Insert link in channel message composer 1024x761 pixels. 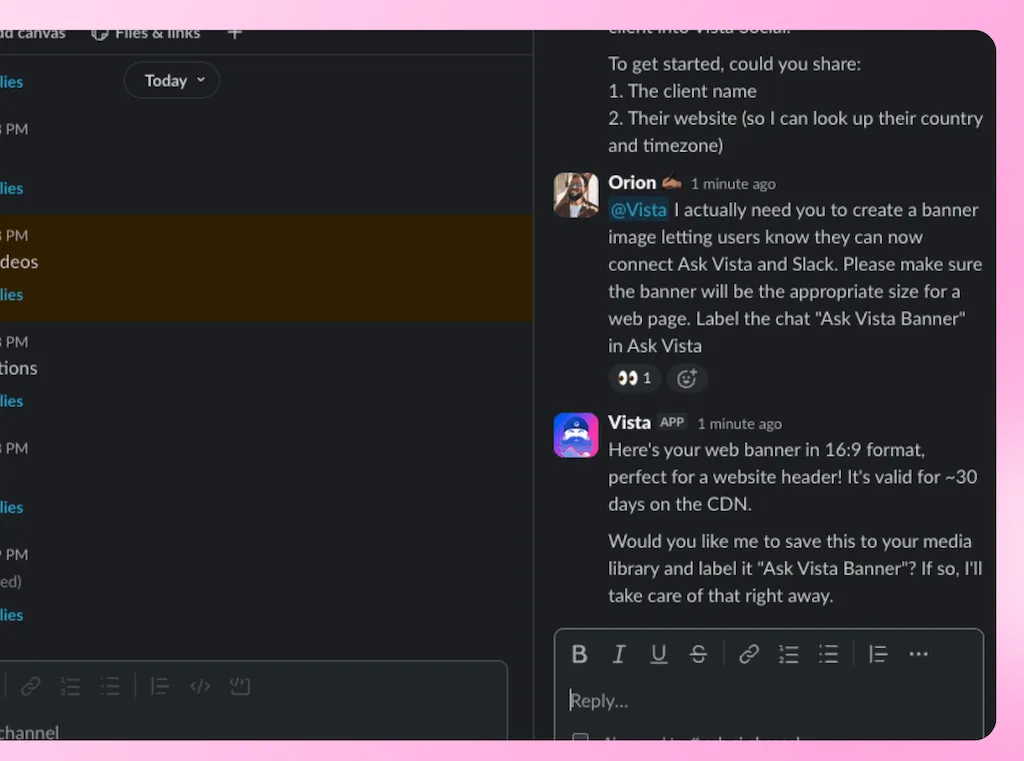31,686
